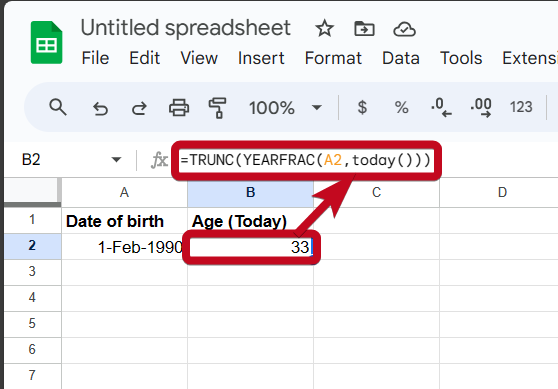Increase decimal places
This screenshot has height=389, width=558.
(x=481, y=107)
